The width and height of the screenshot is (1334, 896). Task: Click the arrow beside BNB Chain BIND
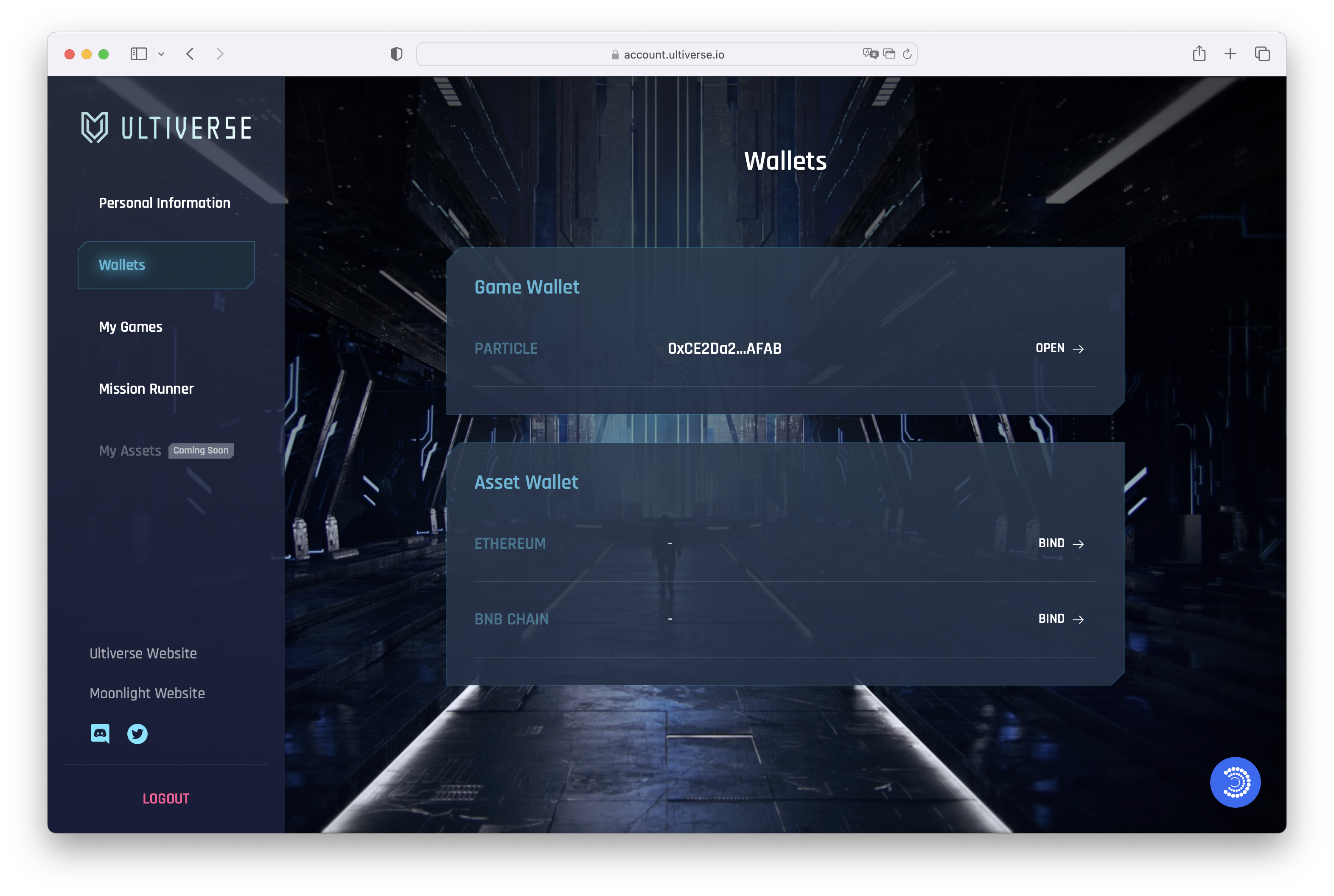click(x=1078, y=619)
